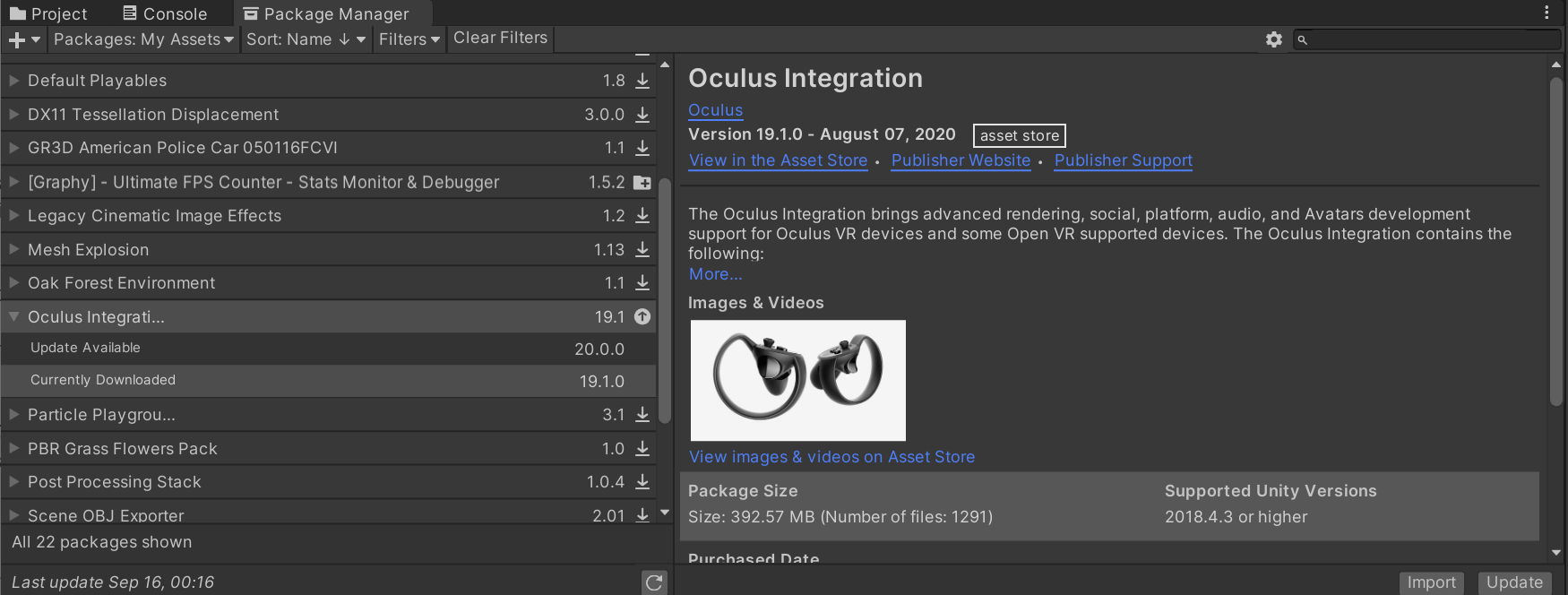
Task: Click the refresh package list icon
Action: click(654, 582)
